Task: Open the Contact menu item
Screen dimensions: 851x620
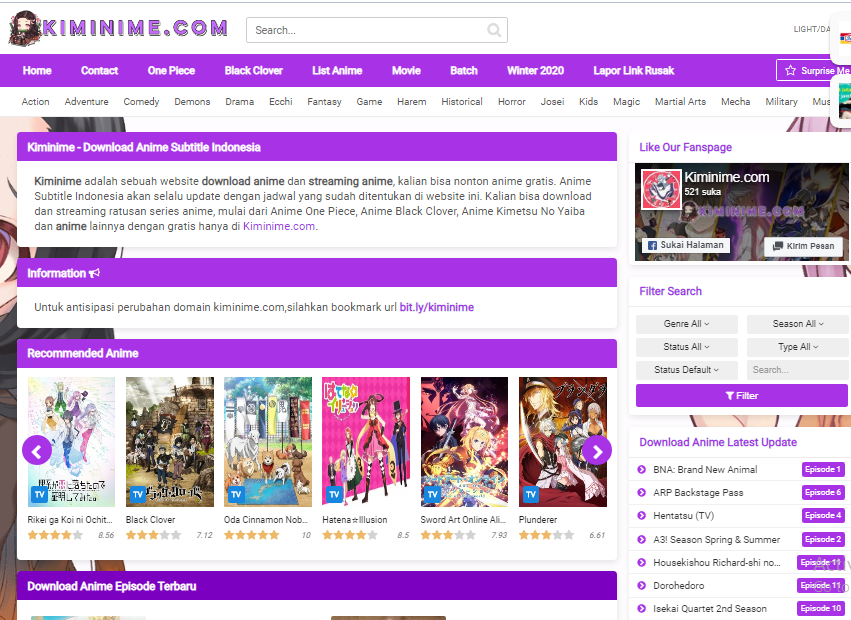Action: point(99,71)
